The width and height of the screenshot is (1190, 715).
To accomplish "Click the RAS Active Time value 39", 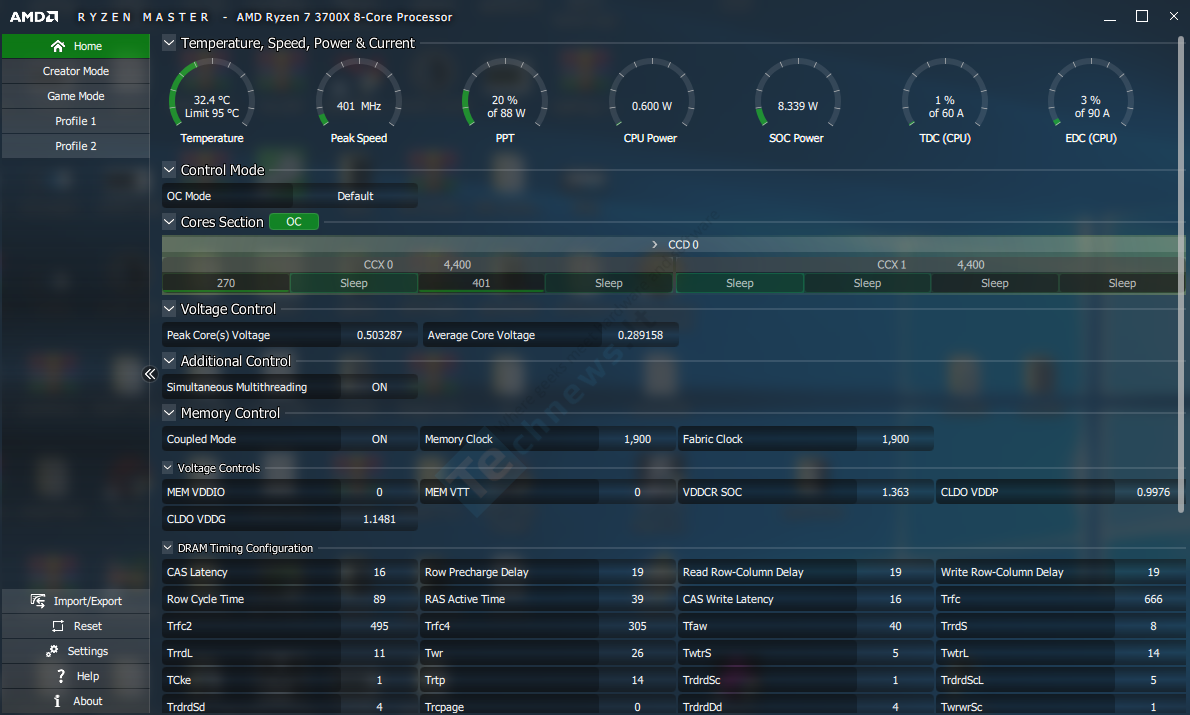I will pyautogui.click(x=638, y=600).
